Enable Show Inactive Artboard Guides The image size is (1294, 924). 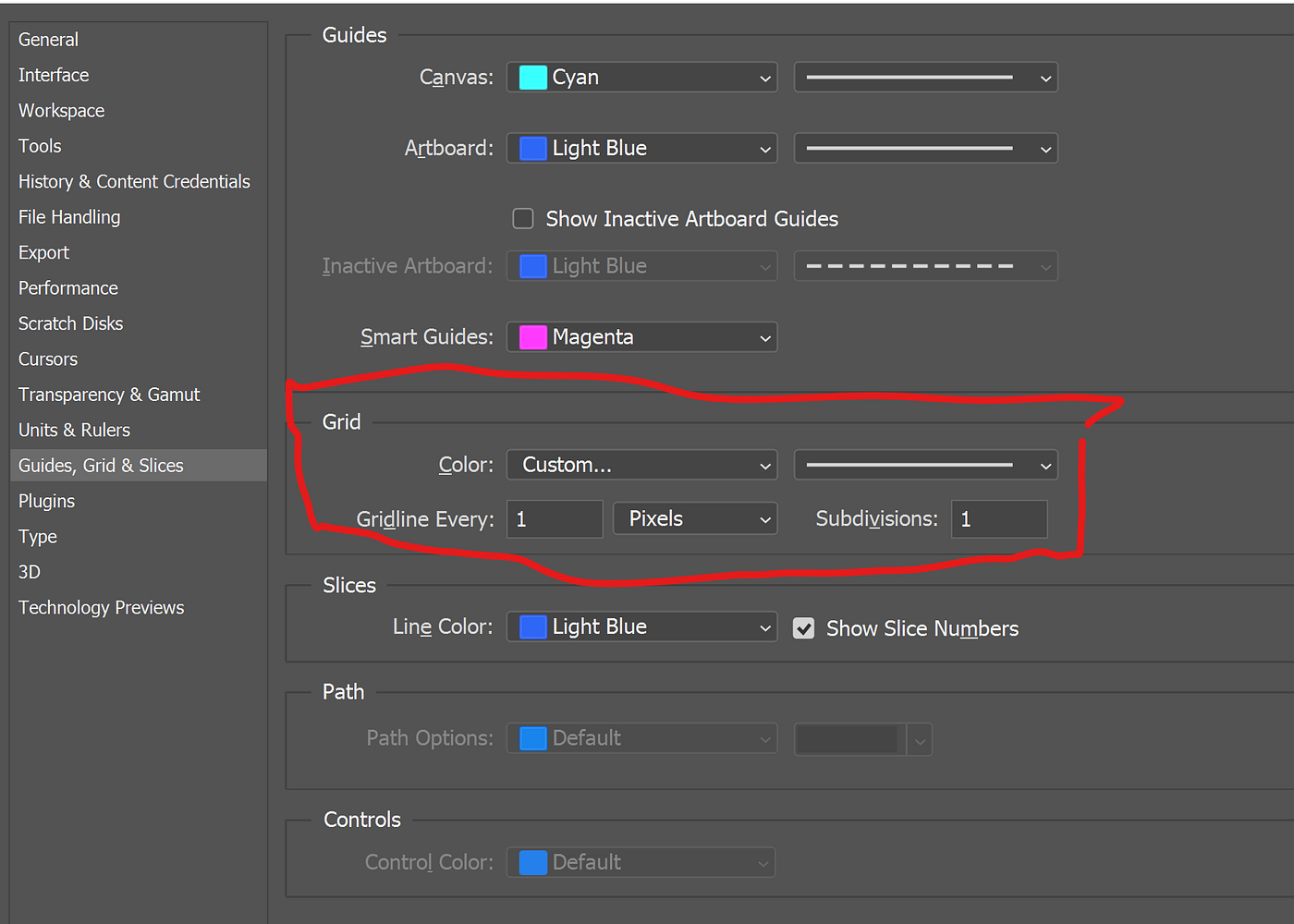click(x=523, y=218)
